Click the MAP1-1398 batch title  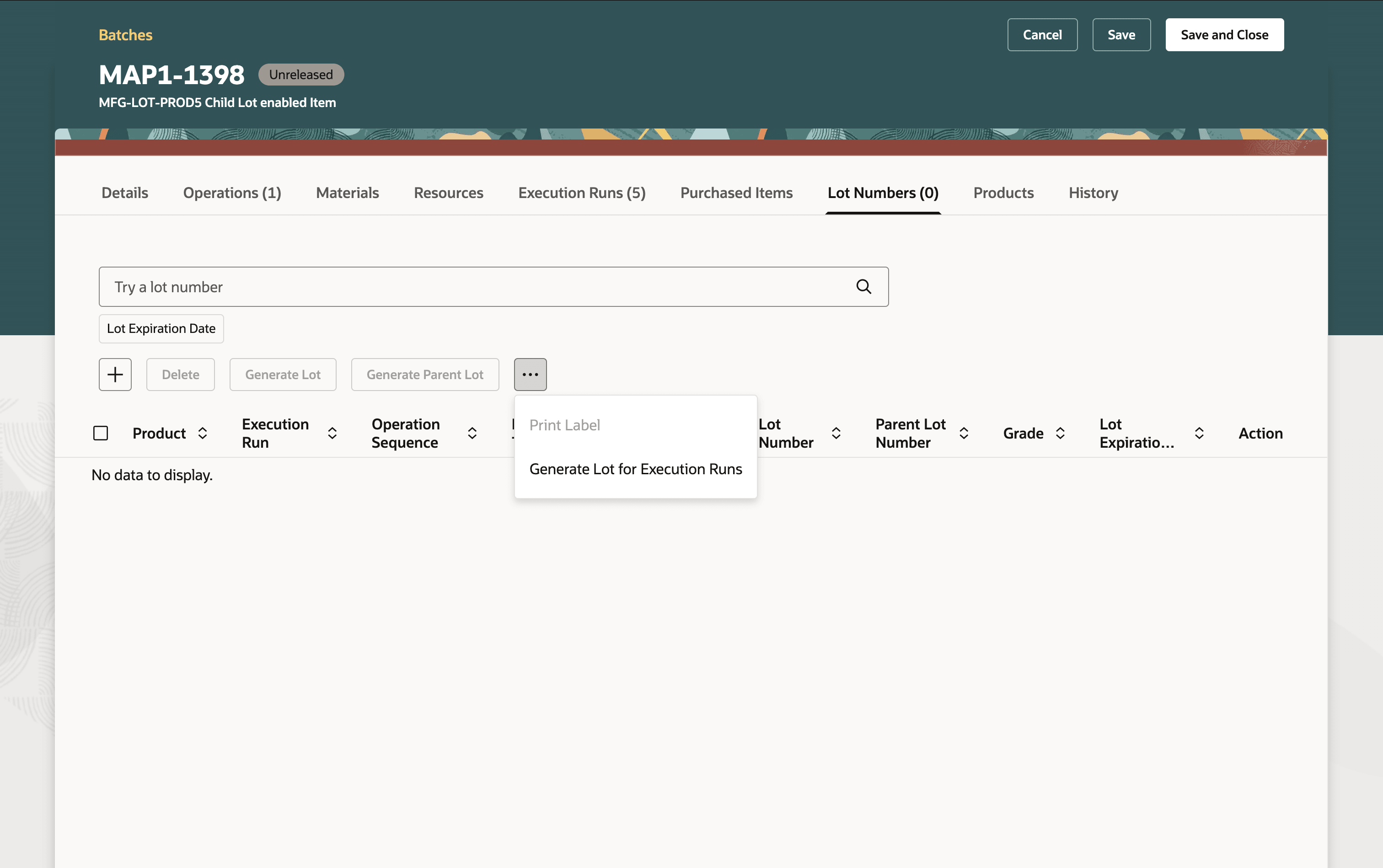click(x=172, y=75)
